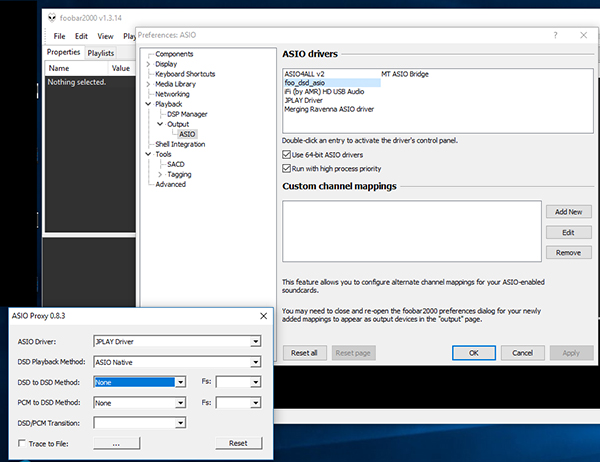600x462 pixels.
Task: Select the ASIO tree item
Action: (x=187, y=134)
